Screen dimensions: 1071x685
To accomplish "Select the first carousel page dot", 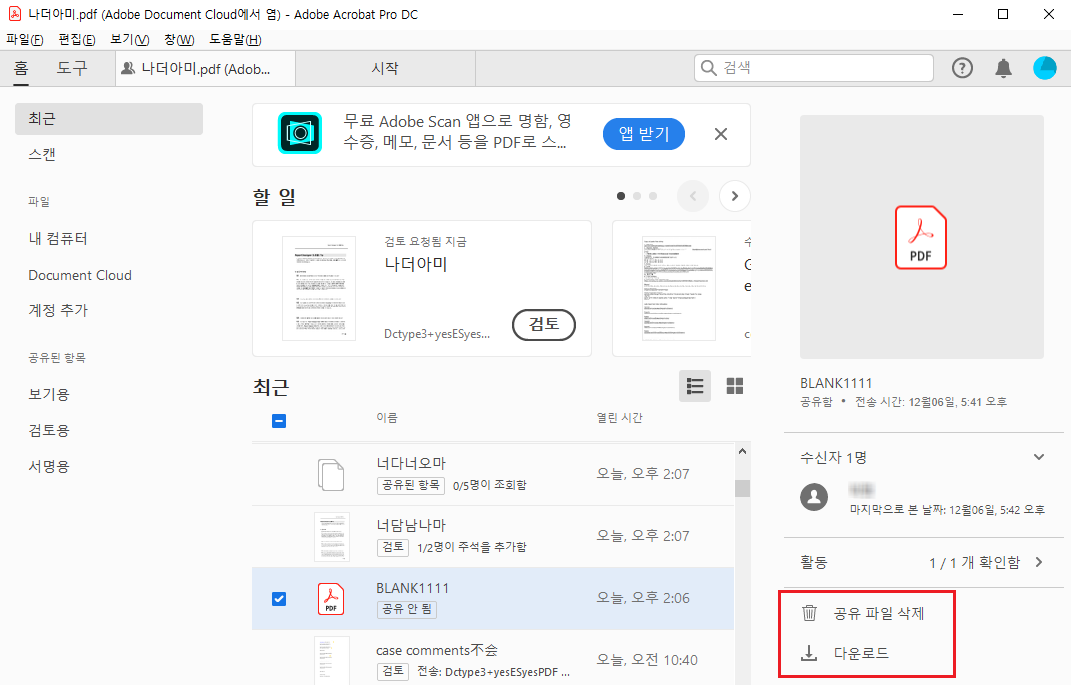I will (x=621, y=196).
